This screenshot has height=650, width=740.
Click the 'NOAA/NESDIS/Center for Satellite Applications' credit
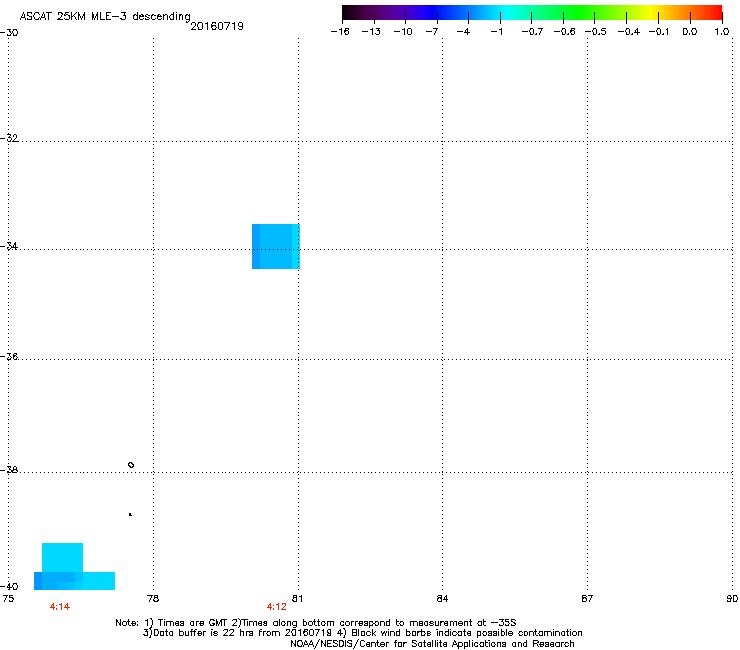[432, 644]
